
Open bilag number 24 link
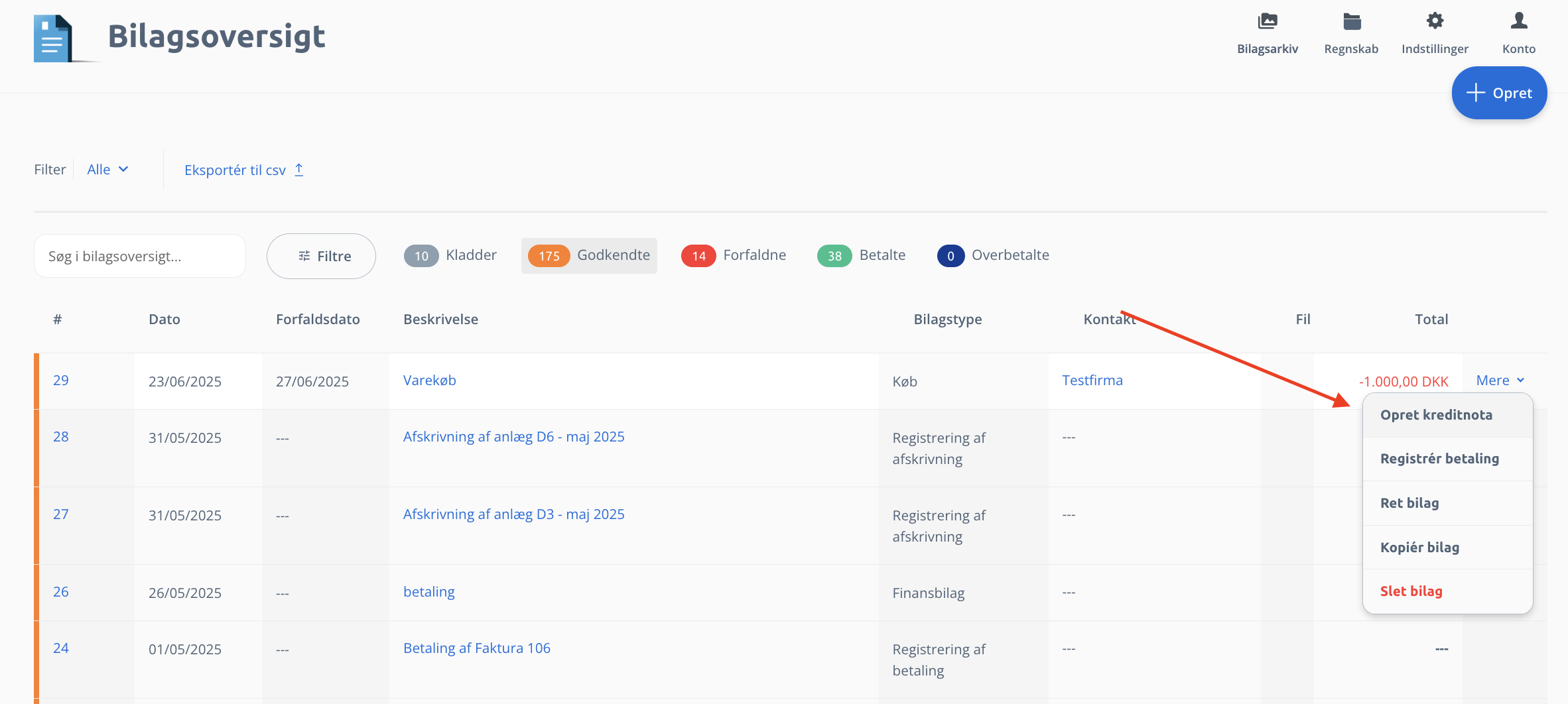tap(61, 648)
